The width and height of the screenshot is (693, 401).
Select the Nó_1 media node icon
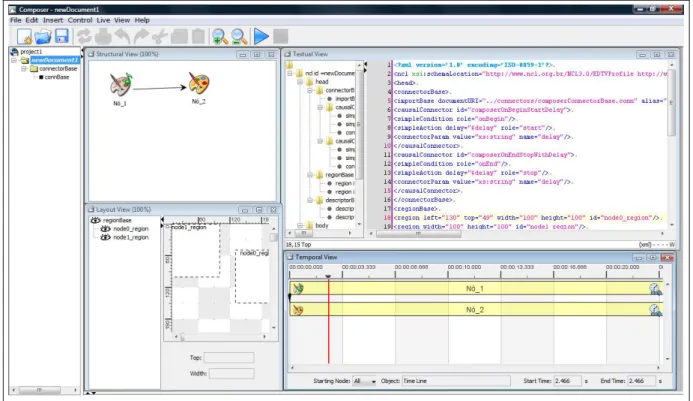pyautogui.click(x=121, y=84)
